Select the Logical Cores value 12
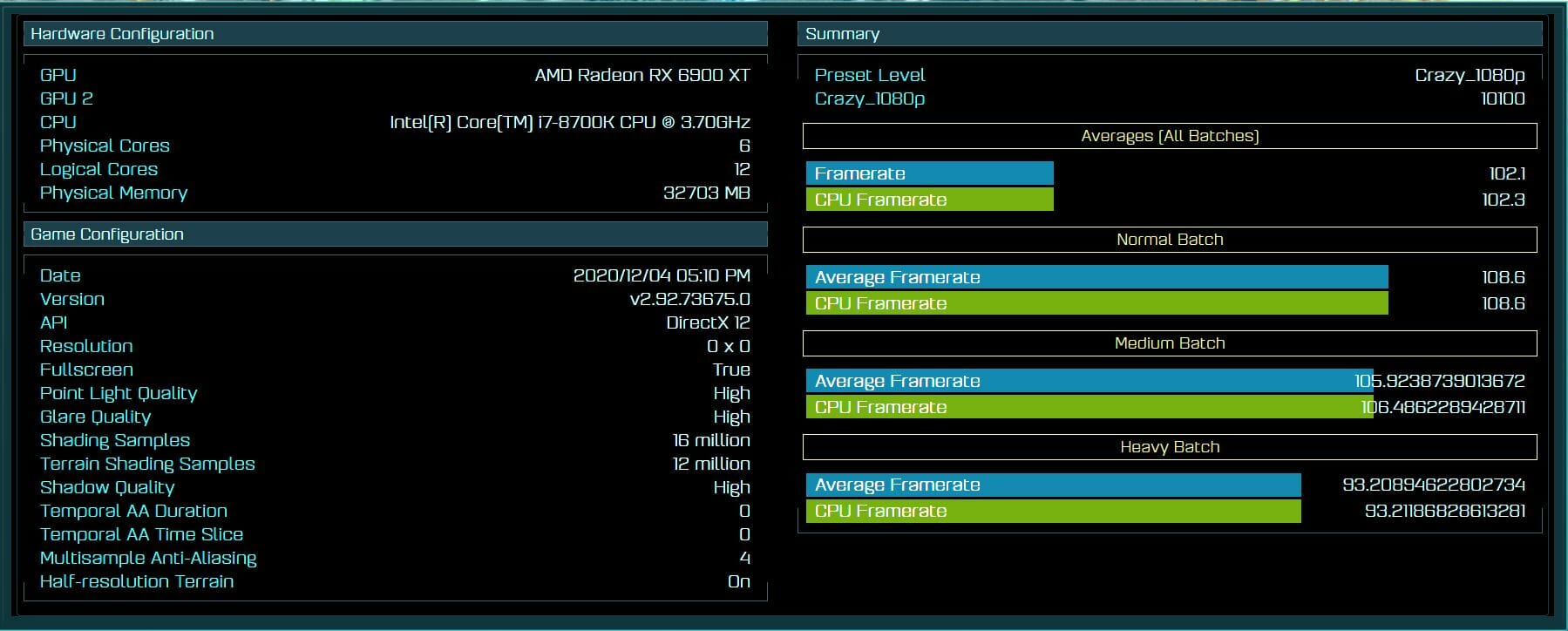Image resolution: width=1568 pixels, height=631 pixels. pos(742,169)
